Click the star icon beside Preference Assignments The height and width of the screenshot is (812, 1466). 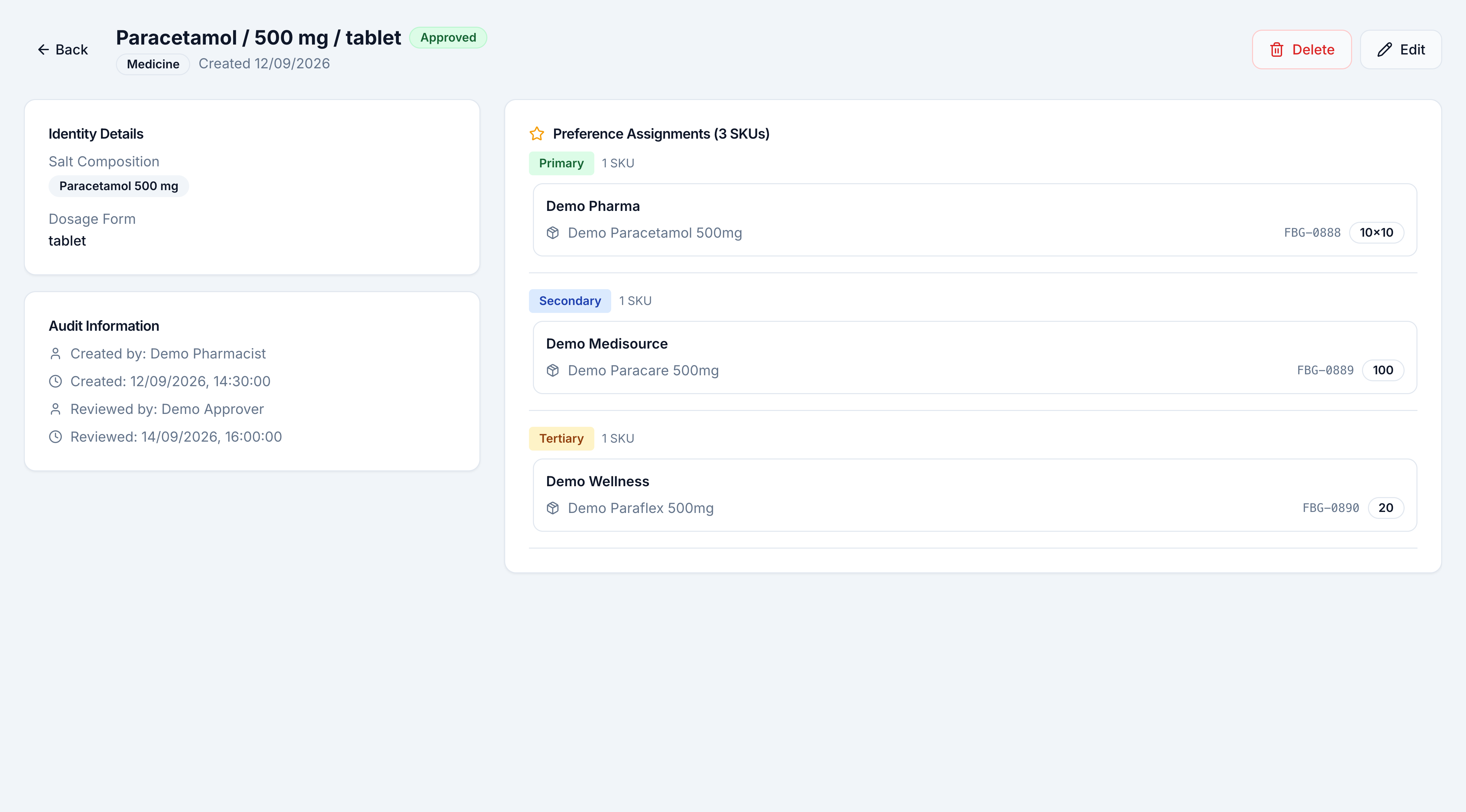pos(537,134)
